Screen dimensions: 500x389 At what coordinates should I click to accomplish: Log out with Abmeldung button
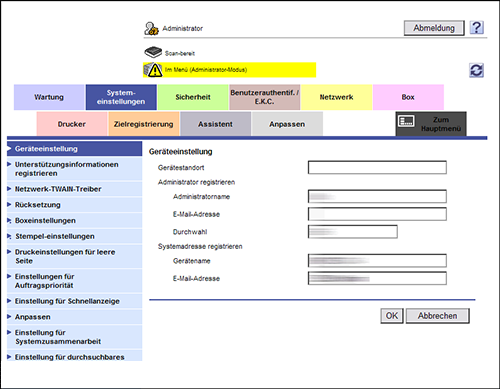point(434,28)
